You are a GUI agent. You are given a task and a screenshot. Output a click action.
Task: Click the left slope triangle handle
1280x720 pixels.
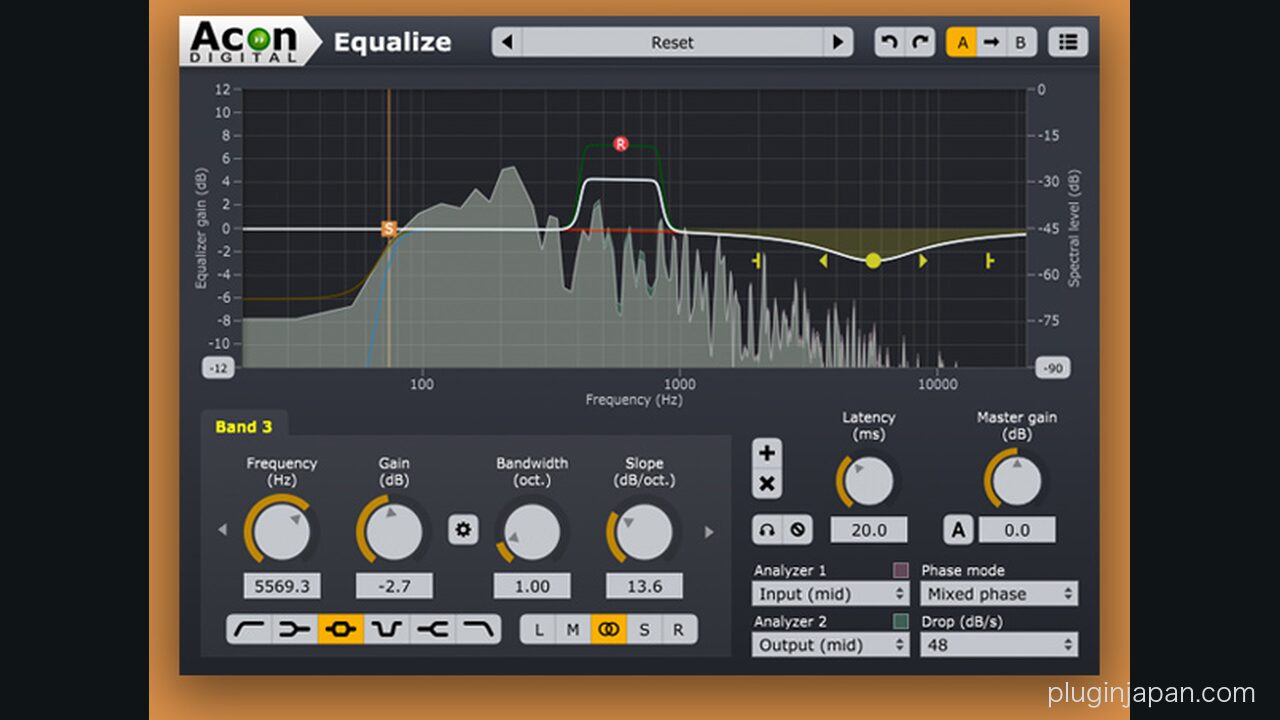tap(823, 261)
